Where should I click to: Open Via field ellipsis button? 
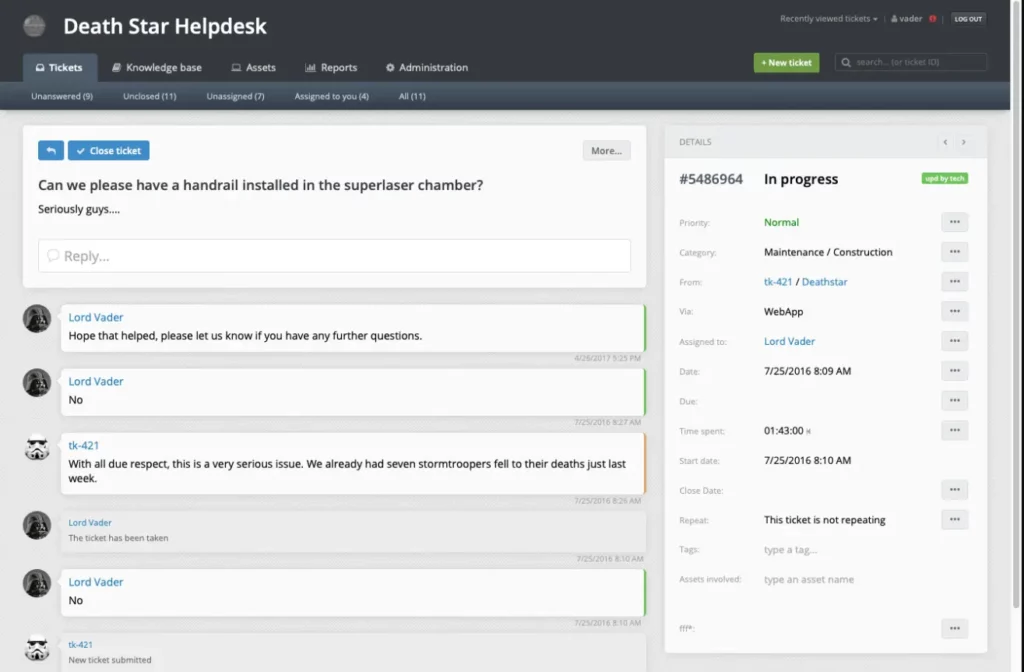click(955, 312)
